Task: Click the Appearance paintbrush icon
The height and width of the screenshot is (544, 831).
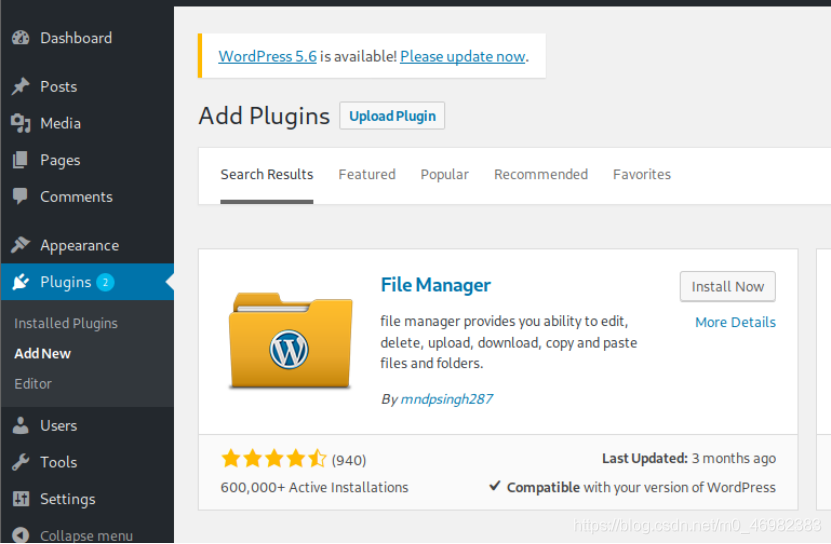Action: coord(20,245)
